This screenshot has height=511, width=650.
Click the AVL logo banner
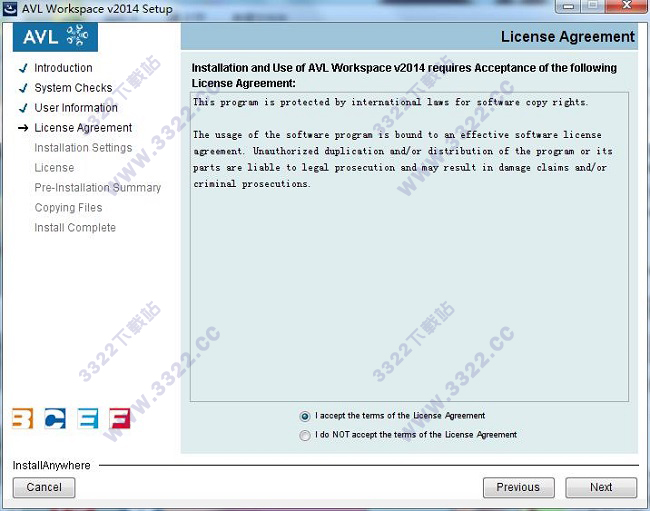[x=55, y=37]
